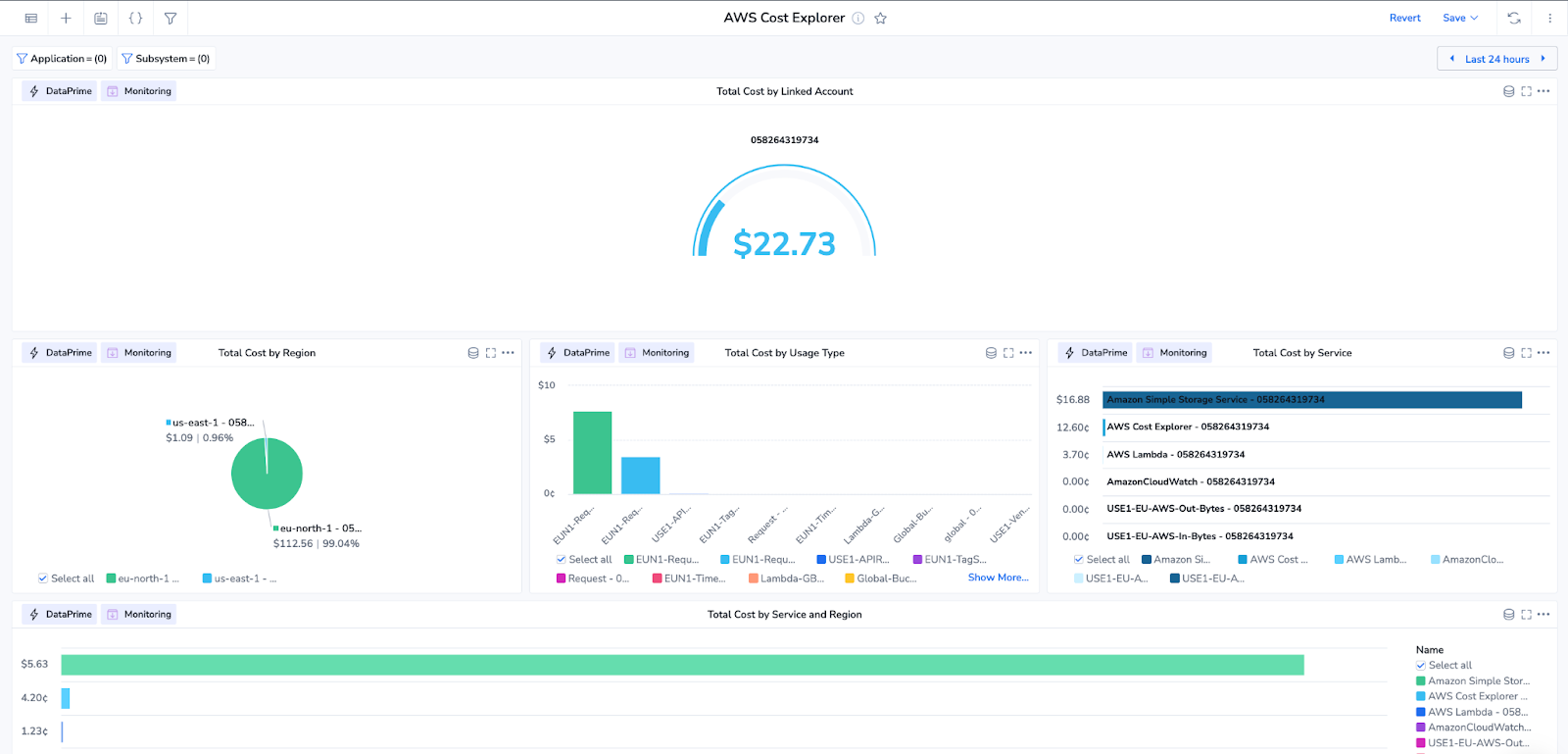Expand Total Cost by Usage Type to fullscreen
Image resolution: width=1568 pixels, height=754 pixels.
pos(1008,353)
